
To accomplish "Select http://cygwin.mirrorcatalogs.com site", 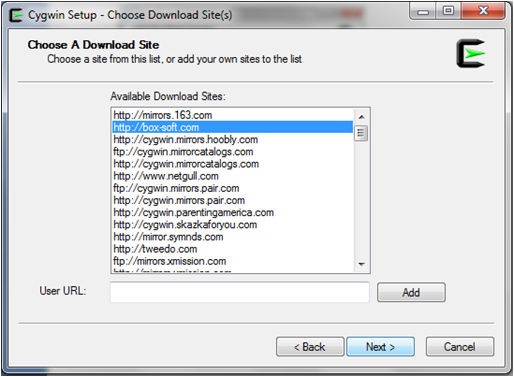I will click(x=233, y=164).
